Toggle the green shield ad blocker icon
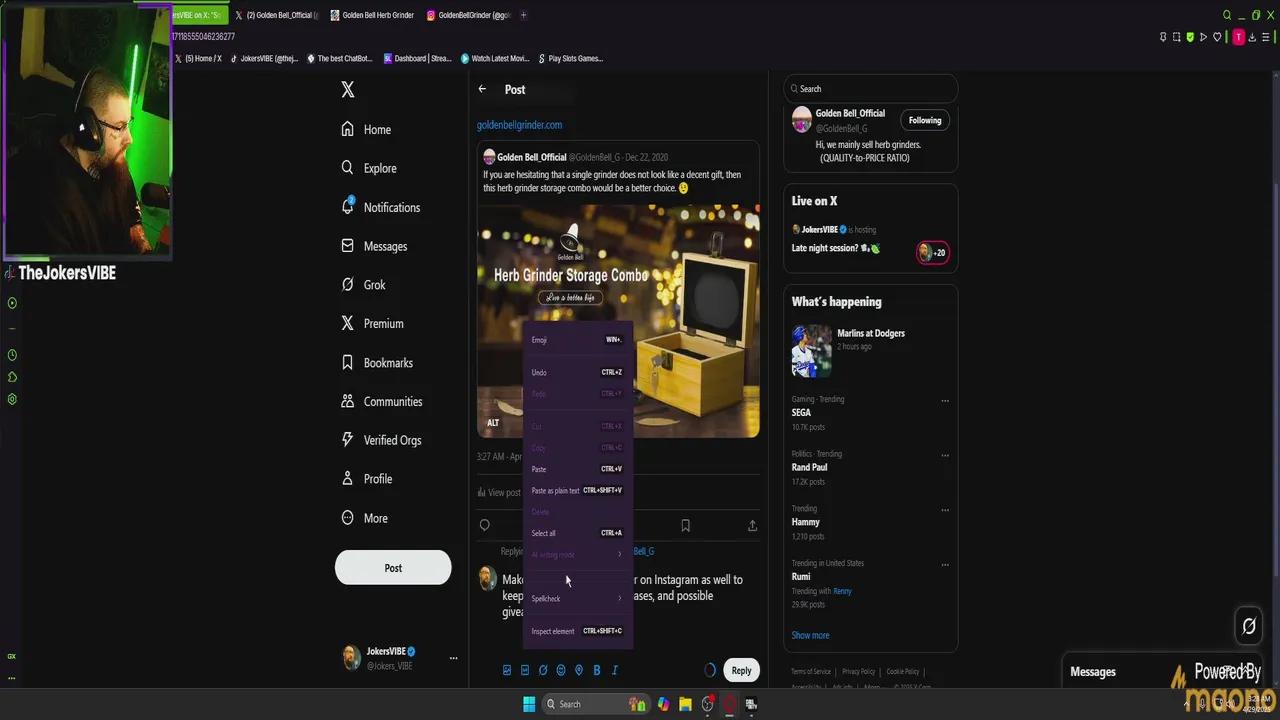1280x720 pixels. point(1190,37)
